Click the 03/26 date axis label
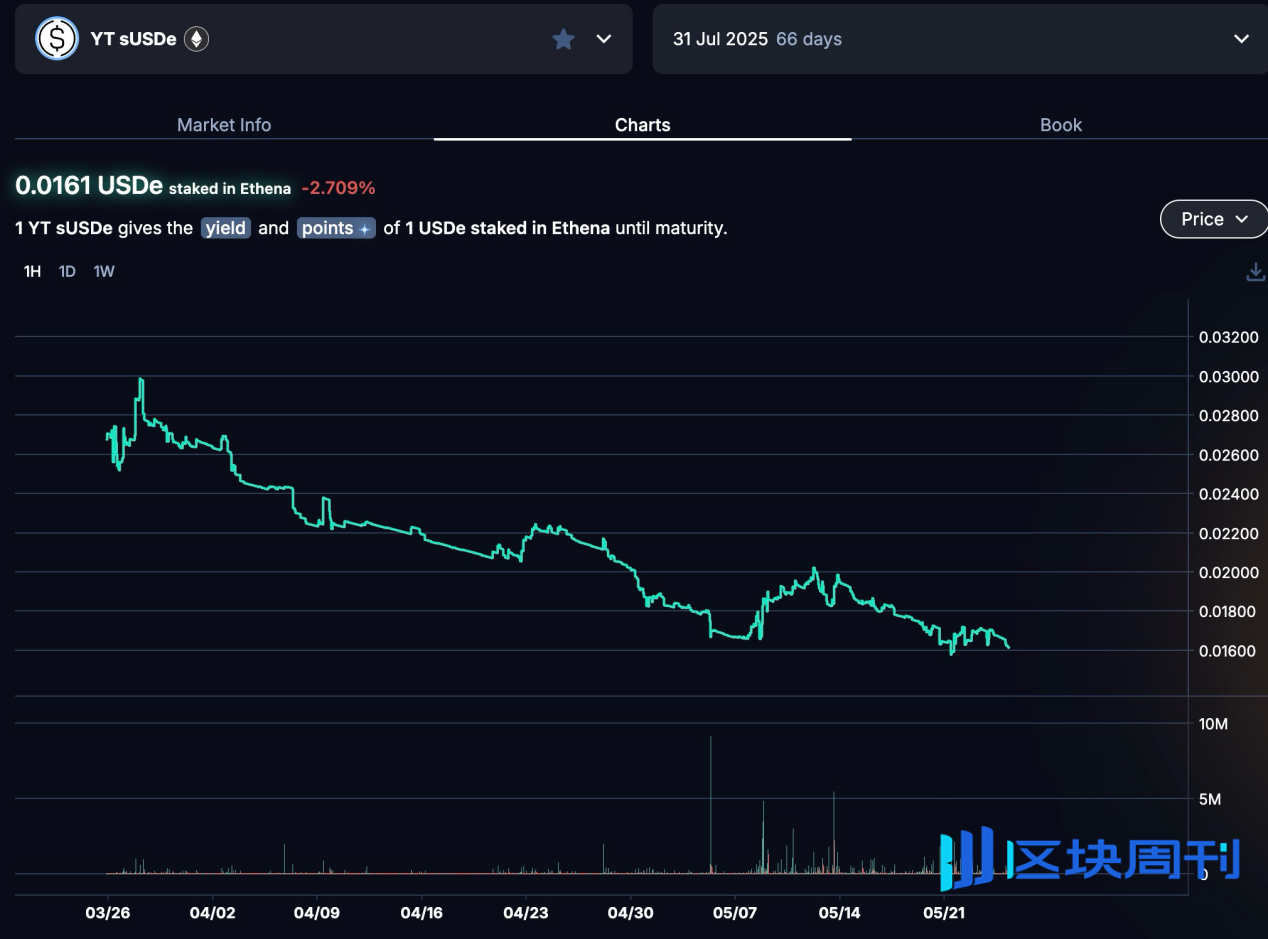The height and width of the screenshot is (939, 1268). 107,913
